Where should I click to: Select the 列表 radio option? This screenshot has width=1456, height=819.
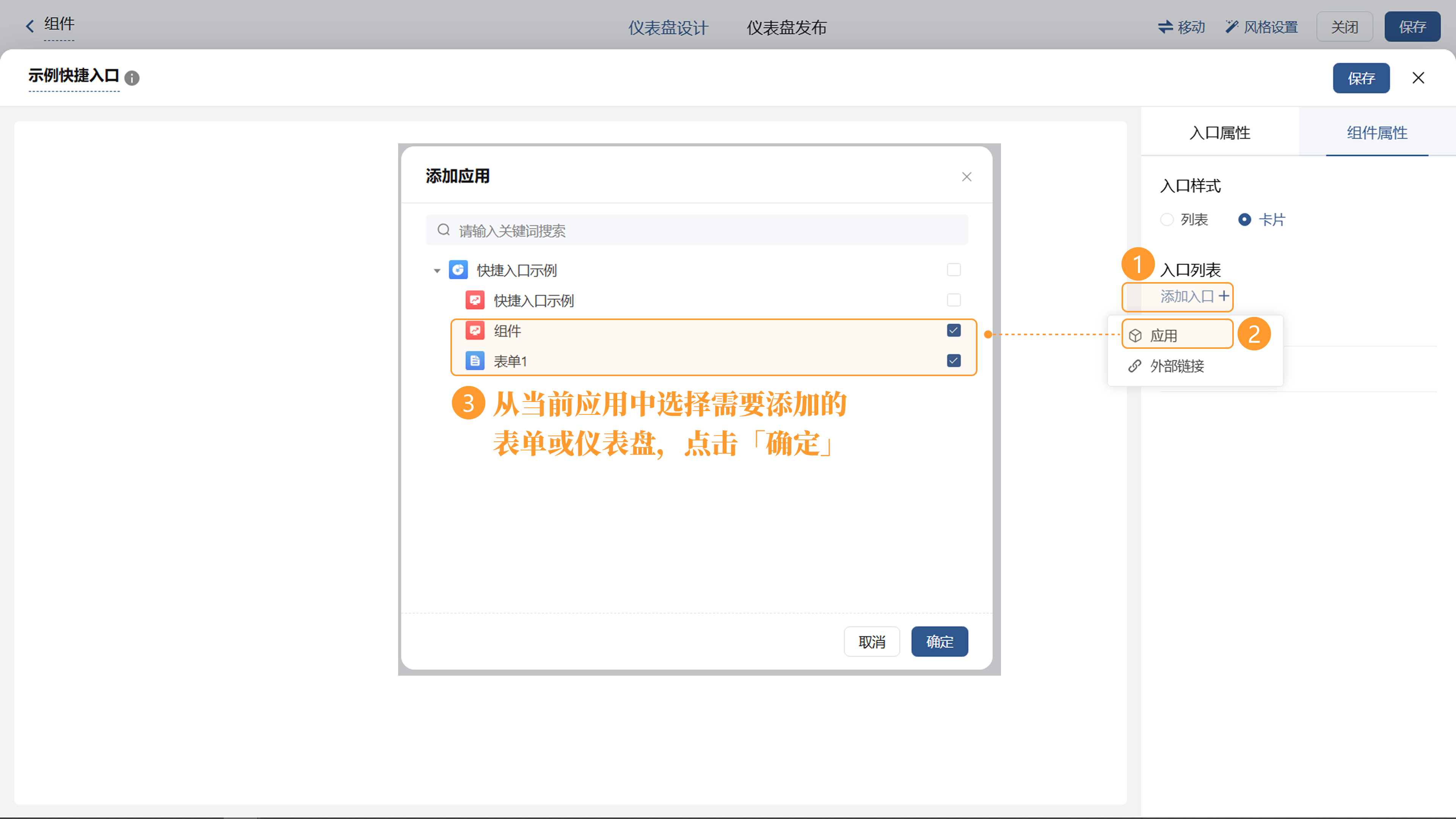1167,219
